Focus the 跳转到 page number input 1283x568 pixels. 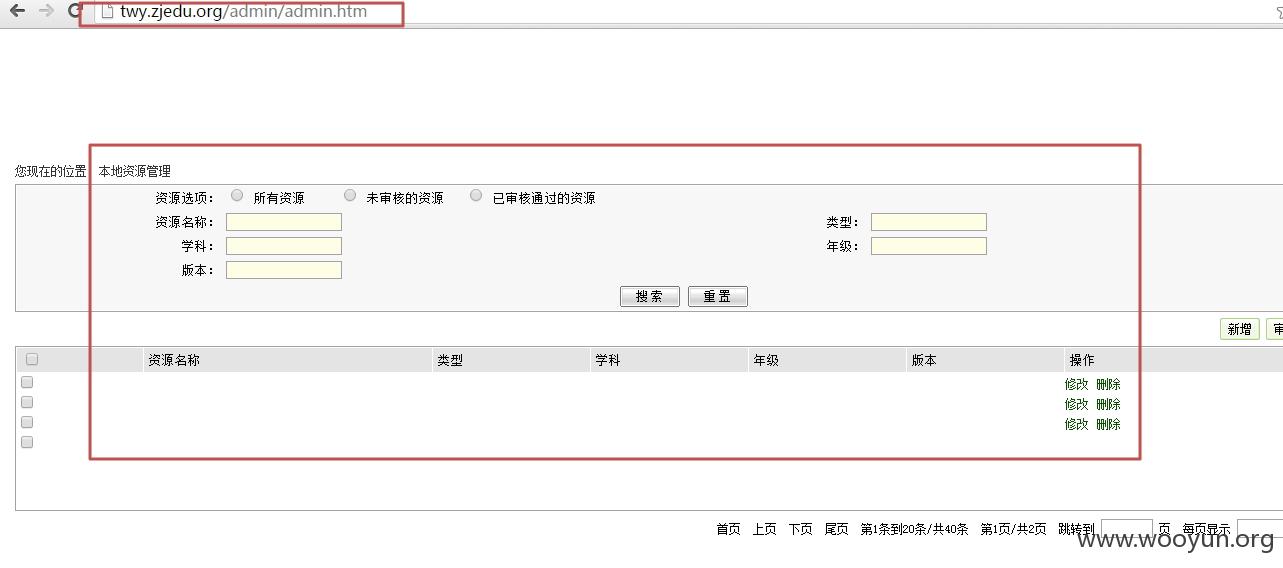[1127, 529]
